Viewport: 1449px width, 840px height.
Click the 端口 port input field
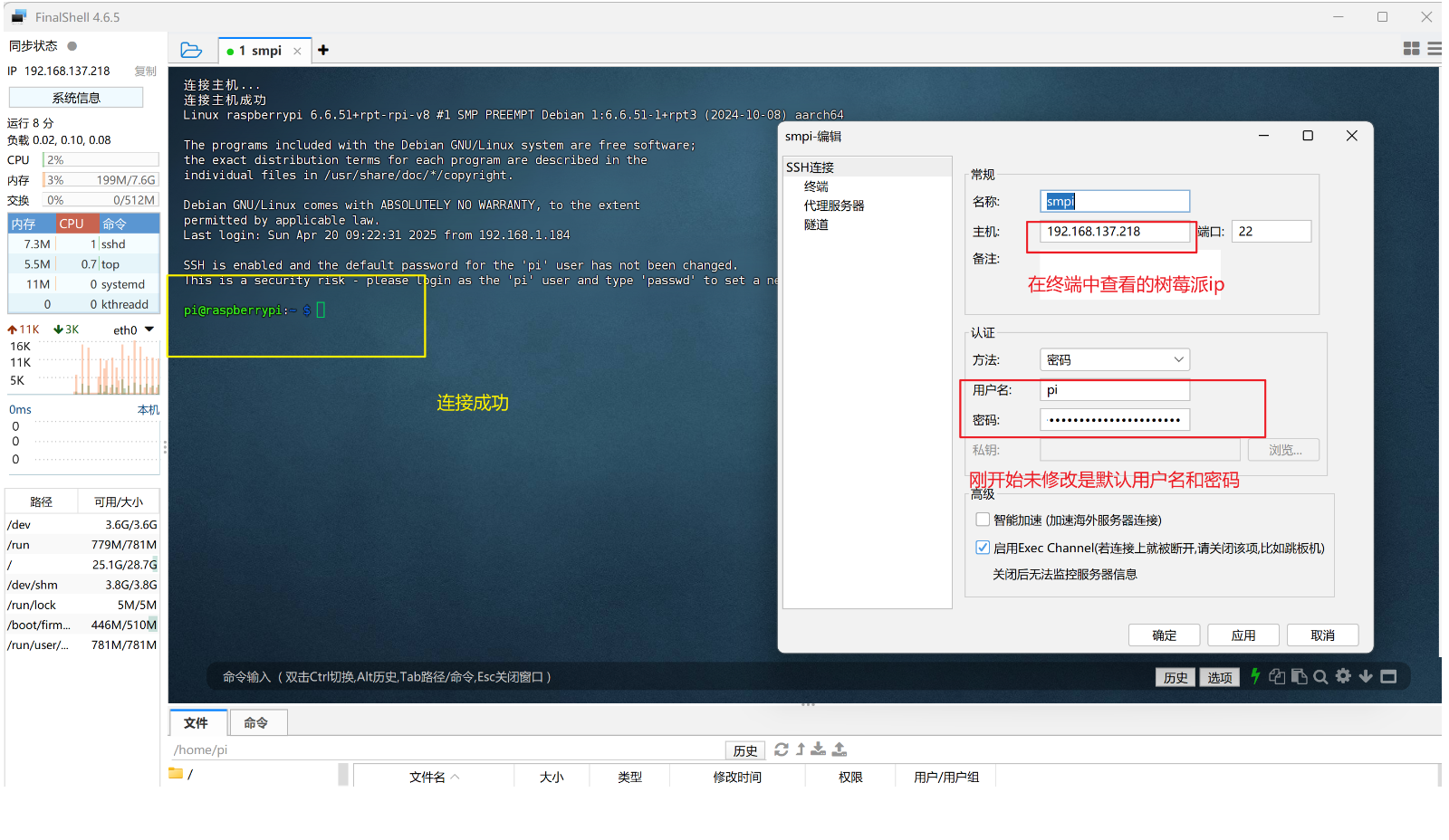[x=1271, y=231]
